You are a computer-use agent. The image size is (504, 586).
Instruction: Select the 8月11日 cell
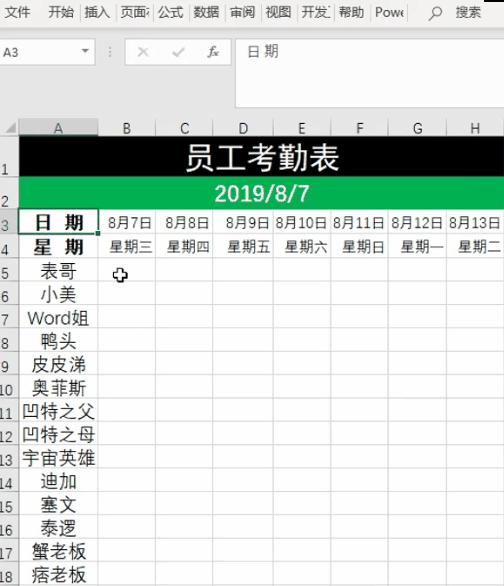[359, 222]
